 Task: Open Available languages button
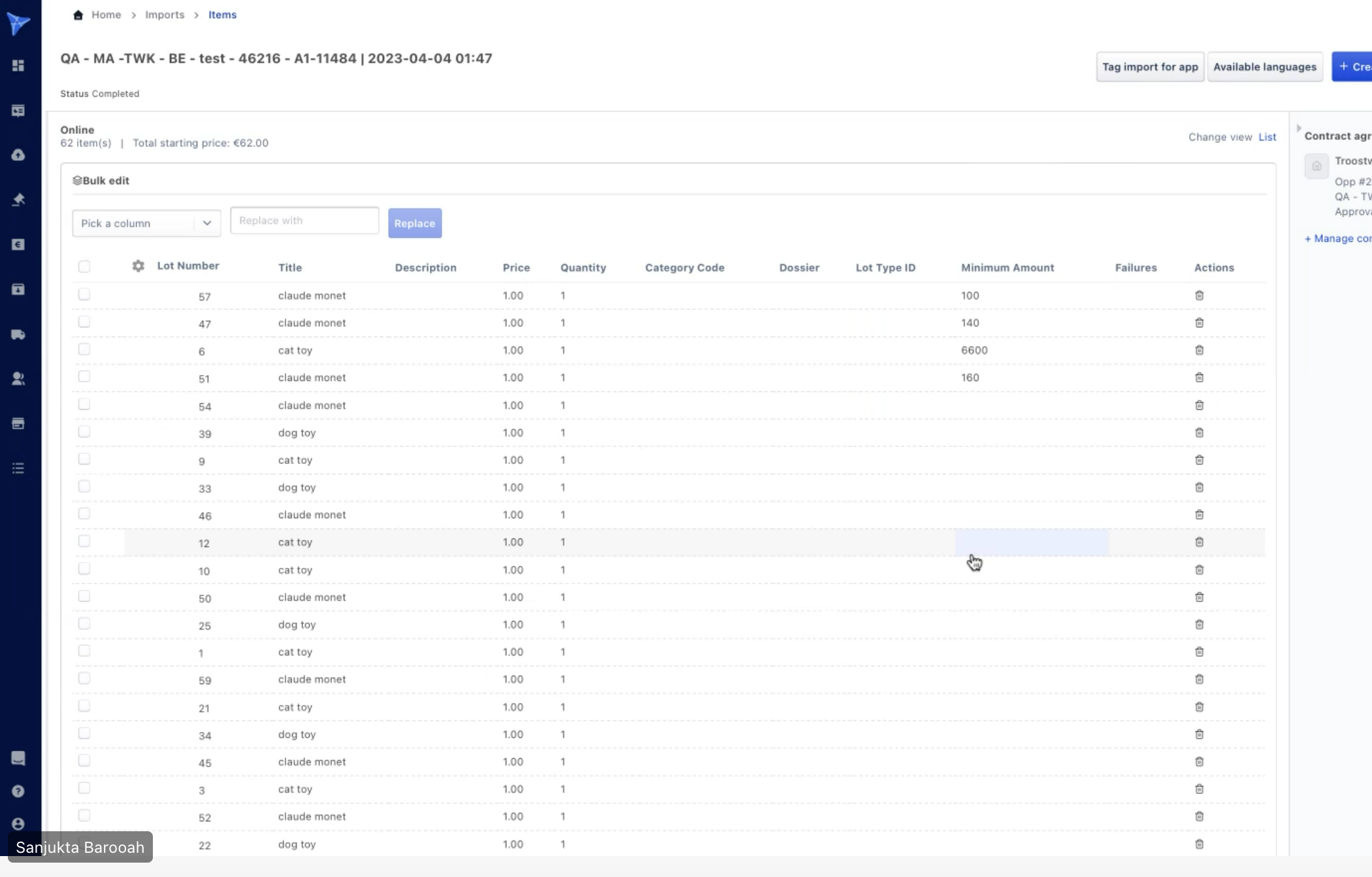click(x=1264, y=67)
